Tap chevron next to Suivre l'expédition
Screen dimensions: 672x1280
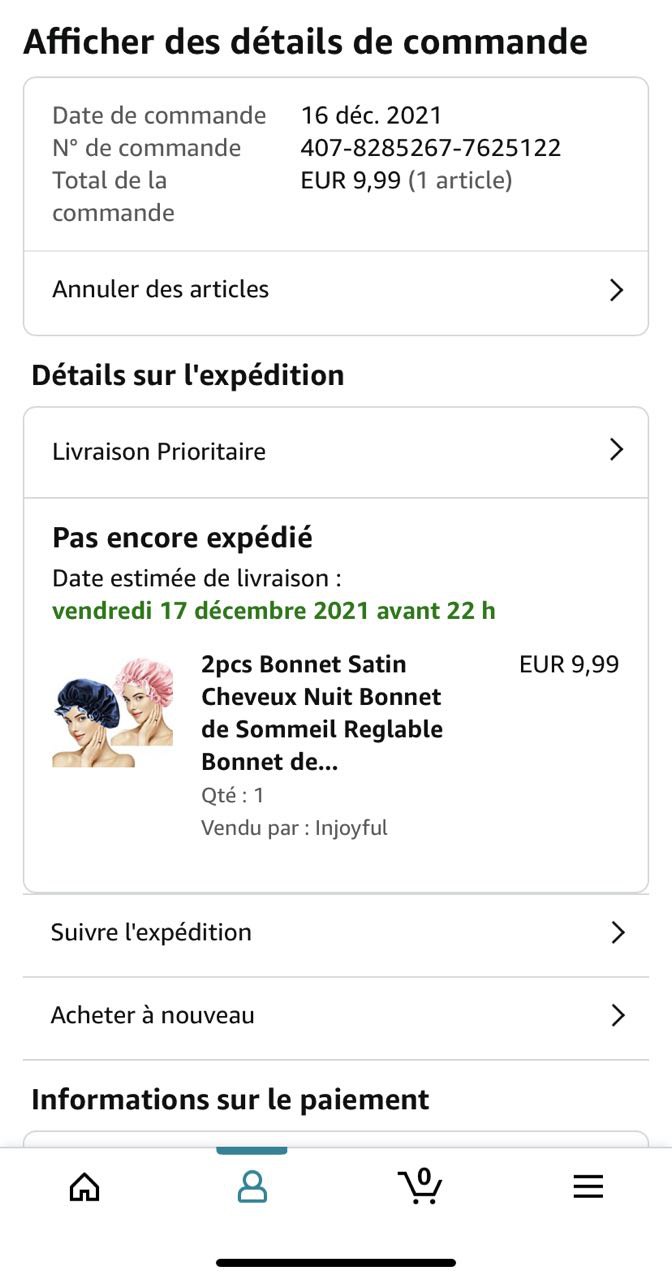617,933
